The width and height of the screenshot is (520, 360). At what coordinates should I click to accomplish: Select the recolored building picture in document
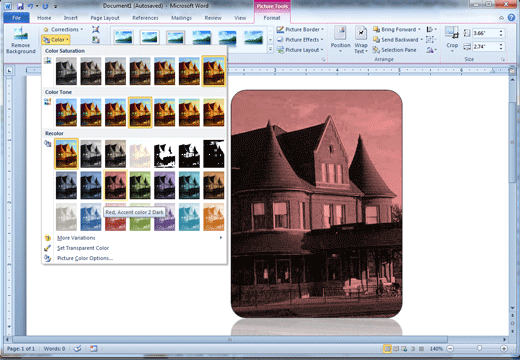[316, 204]
